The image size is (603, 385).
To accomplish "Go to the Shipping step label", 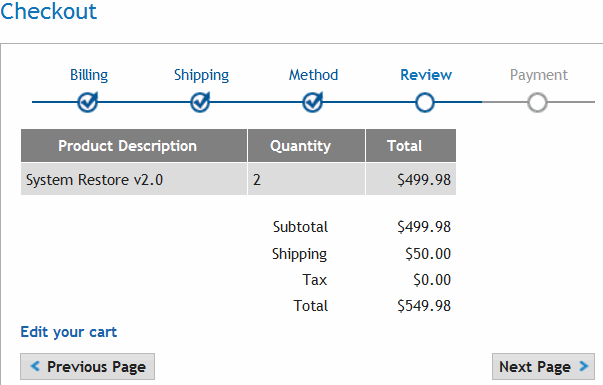I will [201, 75].
